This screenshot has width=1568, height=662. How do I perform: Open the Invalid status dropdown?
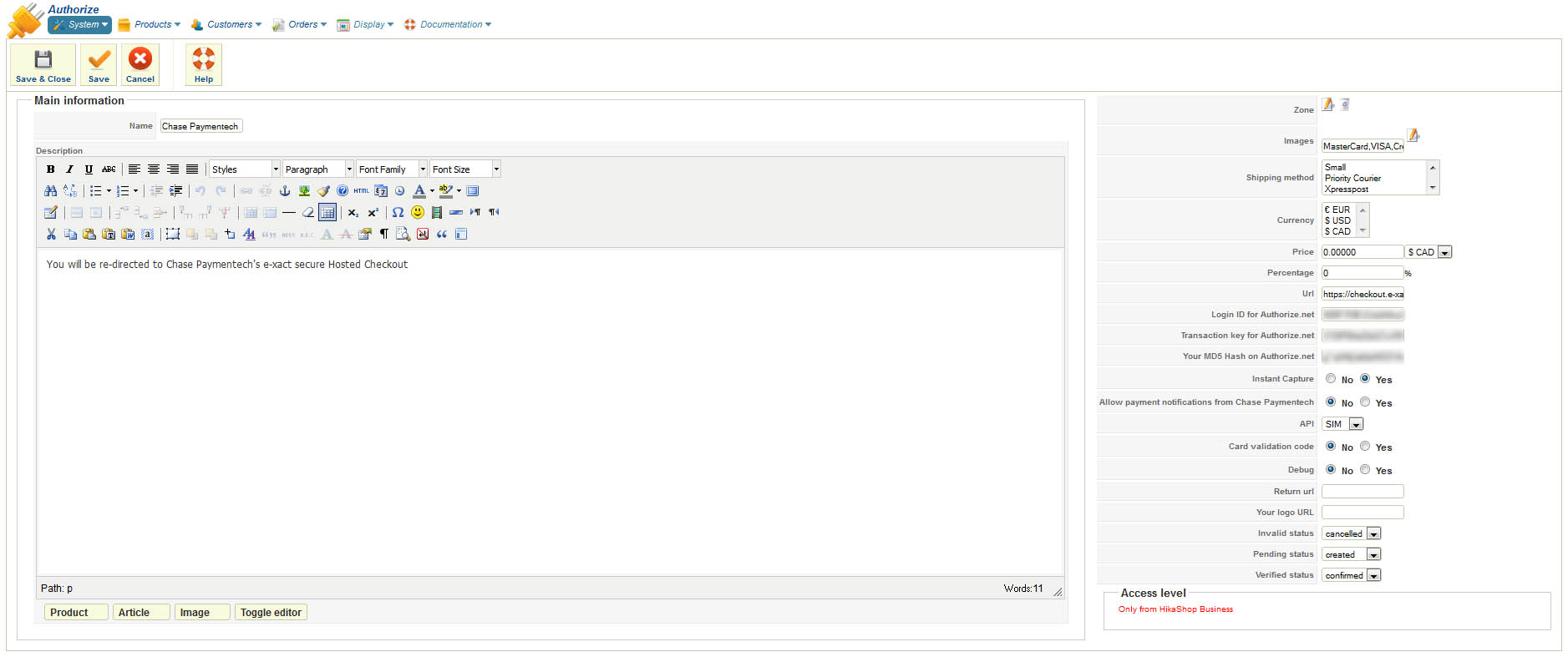1352,533
